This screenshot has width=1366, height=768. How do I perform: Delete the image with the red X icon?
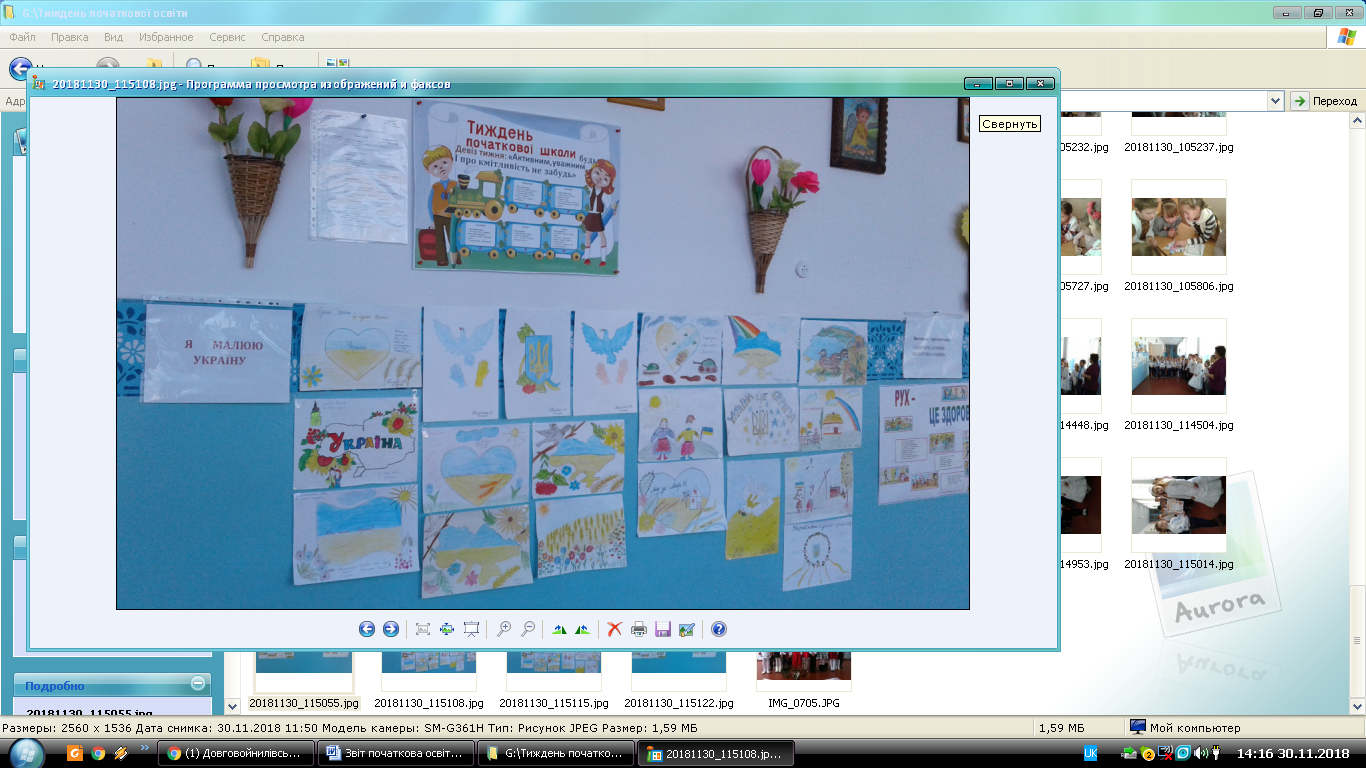[x=615, y=629]
